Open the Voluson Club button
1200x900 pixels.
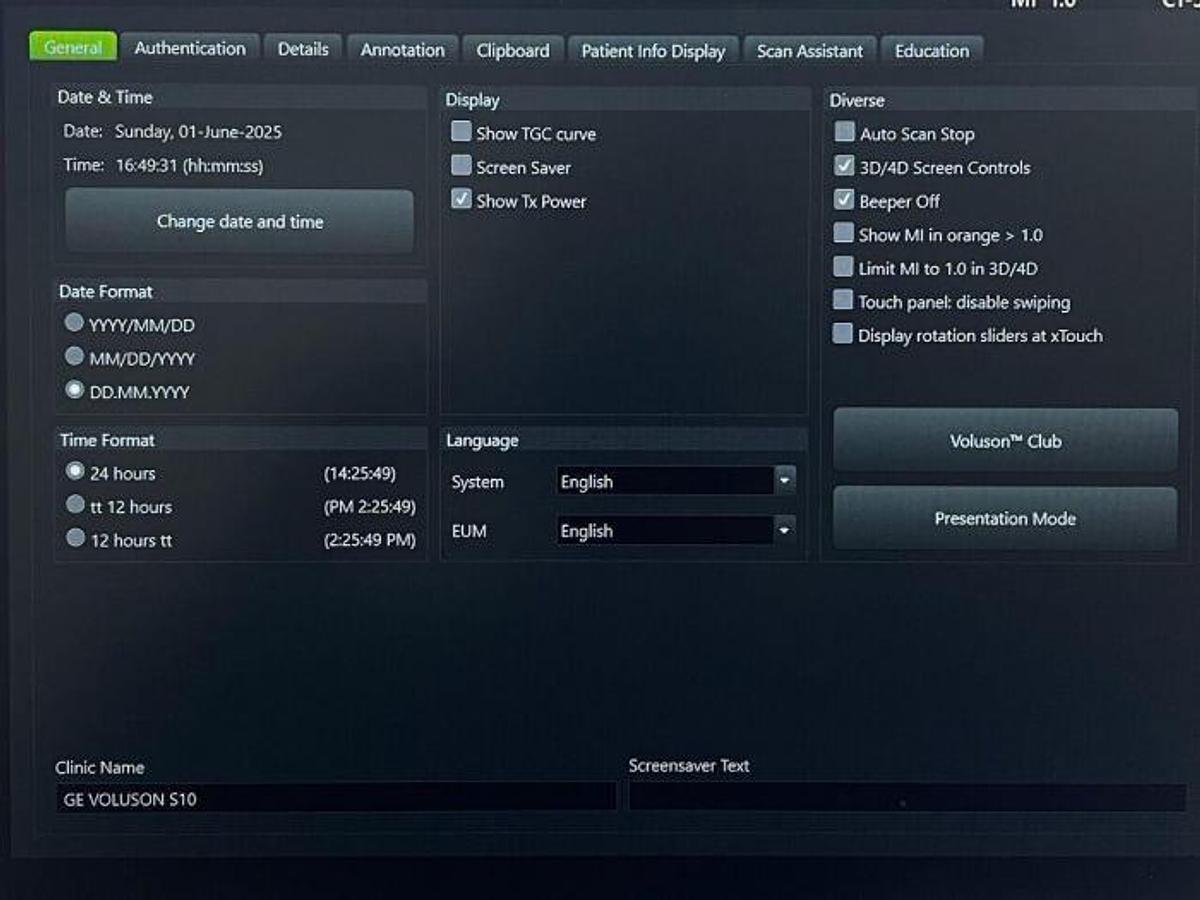(1005, 441)
